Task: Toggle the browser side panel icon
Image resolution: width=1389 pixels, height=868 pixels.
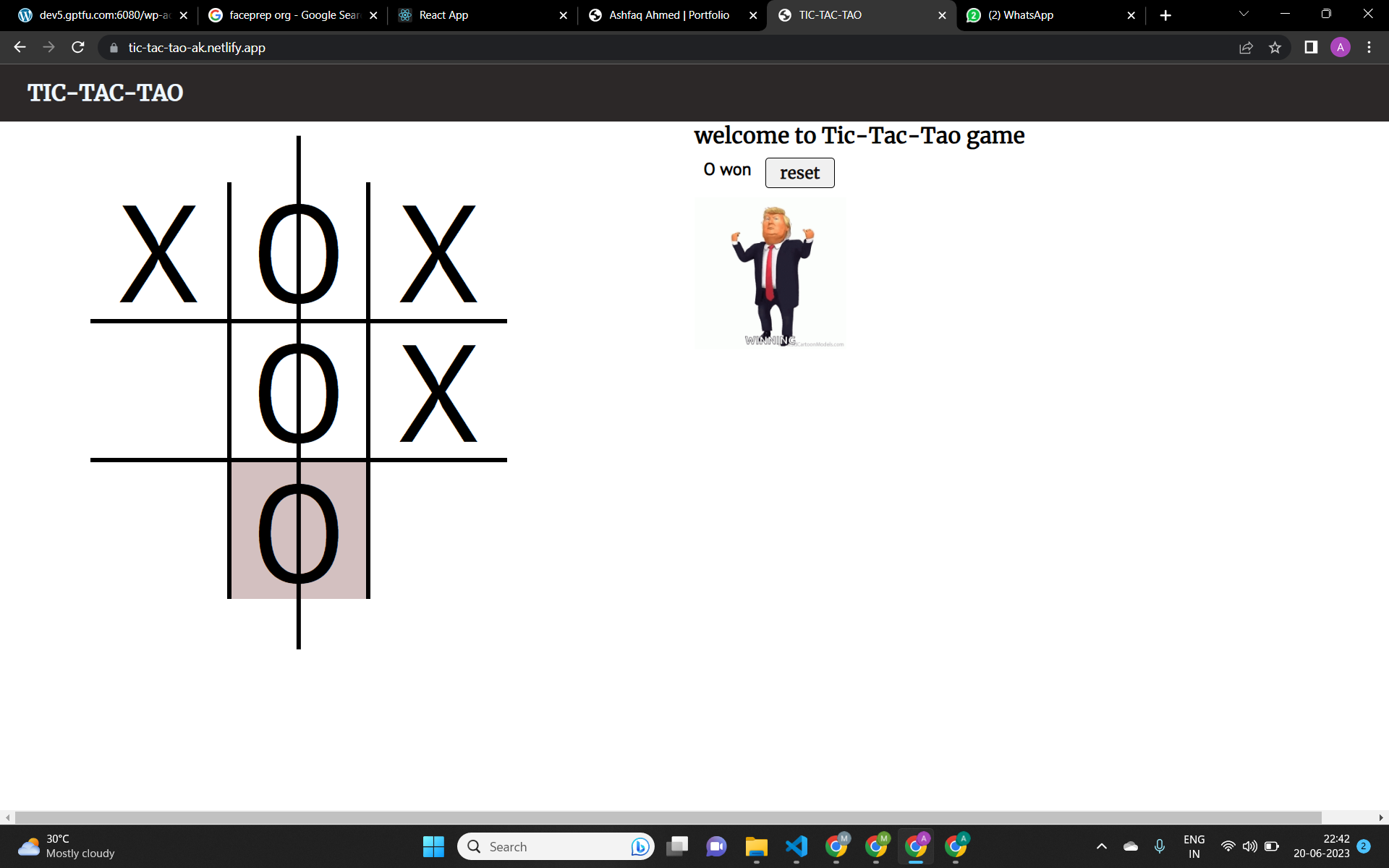Action: (1310, 47)
